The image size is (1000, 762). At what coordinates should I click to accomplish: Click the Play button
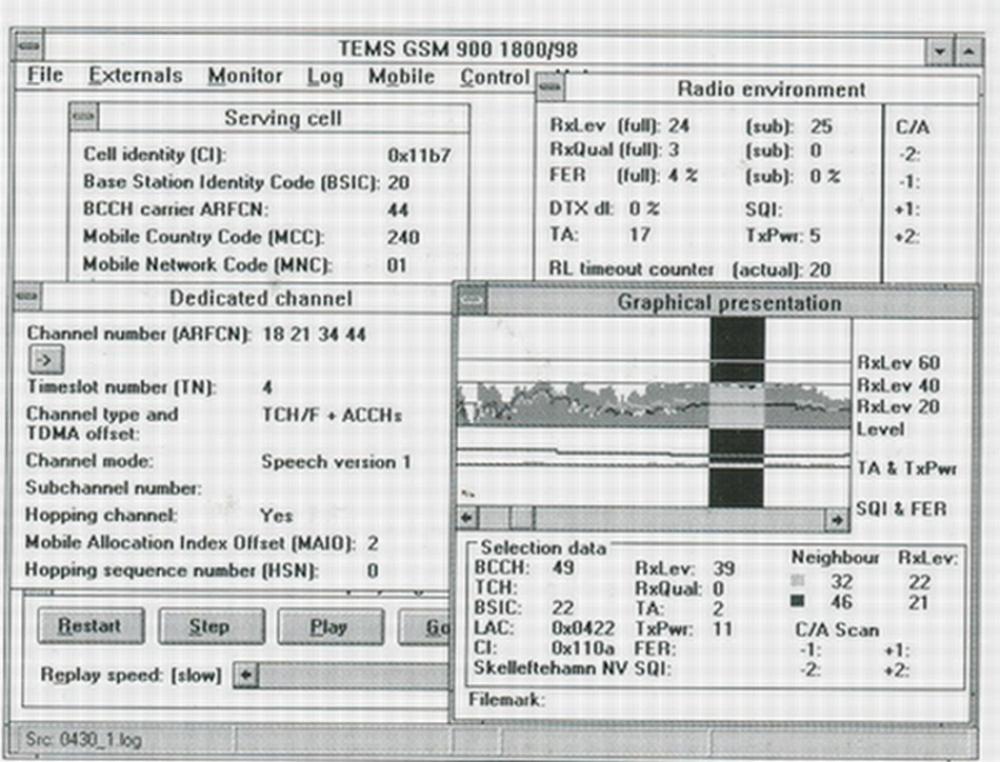point(330,627)
